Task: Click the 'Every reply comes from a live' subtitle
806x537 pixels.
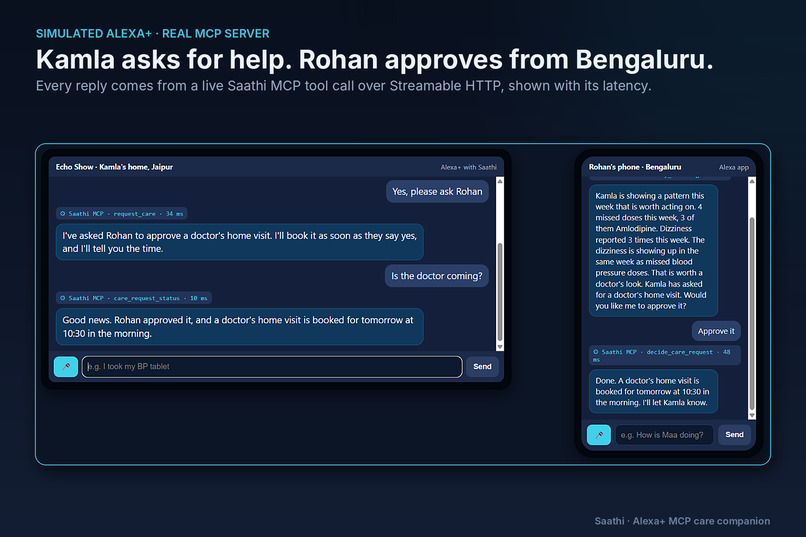Action: pos(343,86)
